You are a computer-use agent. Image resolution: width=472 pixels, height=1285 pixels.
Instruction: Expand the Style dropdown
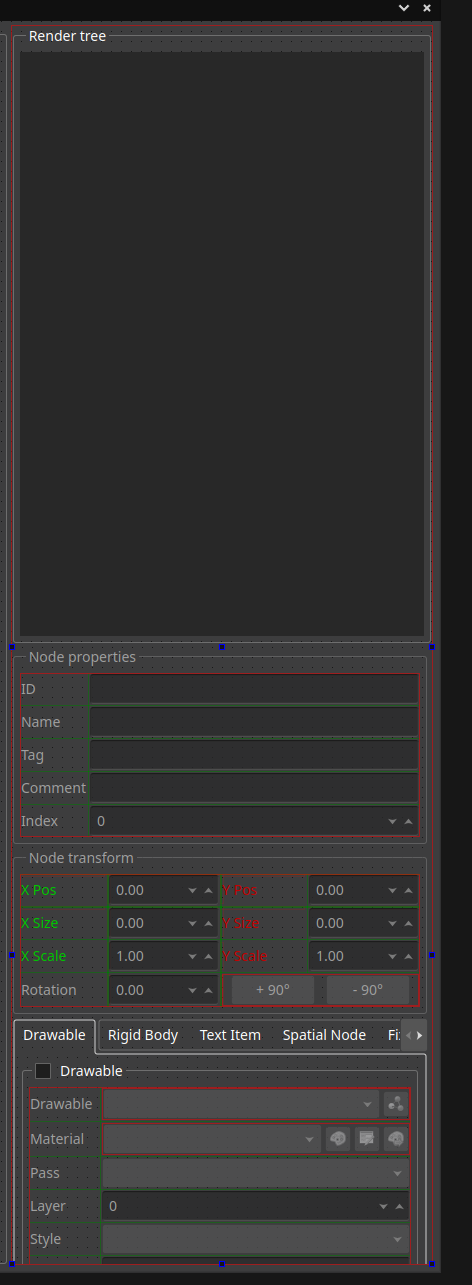(x=256, y=1239)
